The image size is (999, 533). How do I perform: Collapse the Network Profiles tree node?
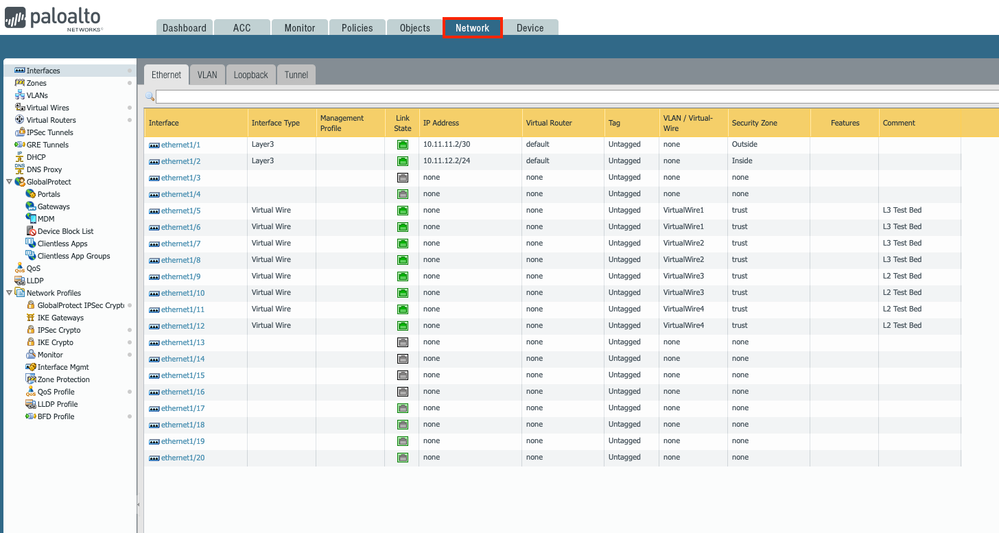click(x=9, y=293)
